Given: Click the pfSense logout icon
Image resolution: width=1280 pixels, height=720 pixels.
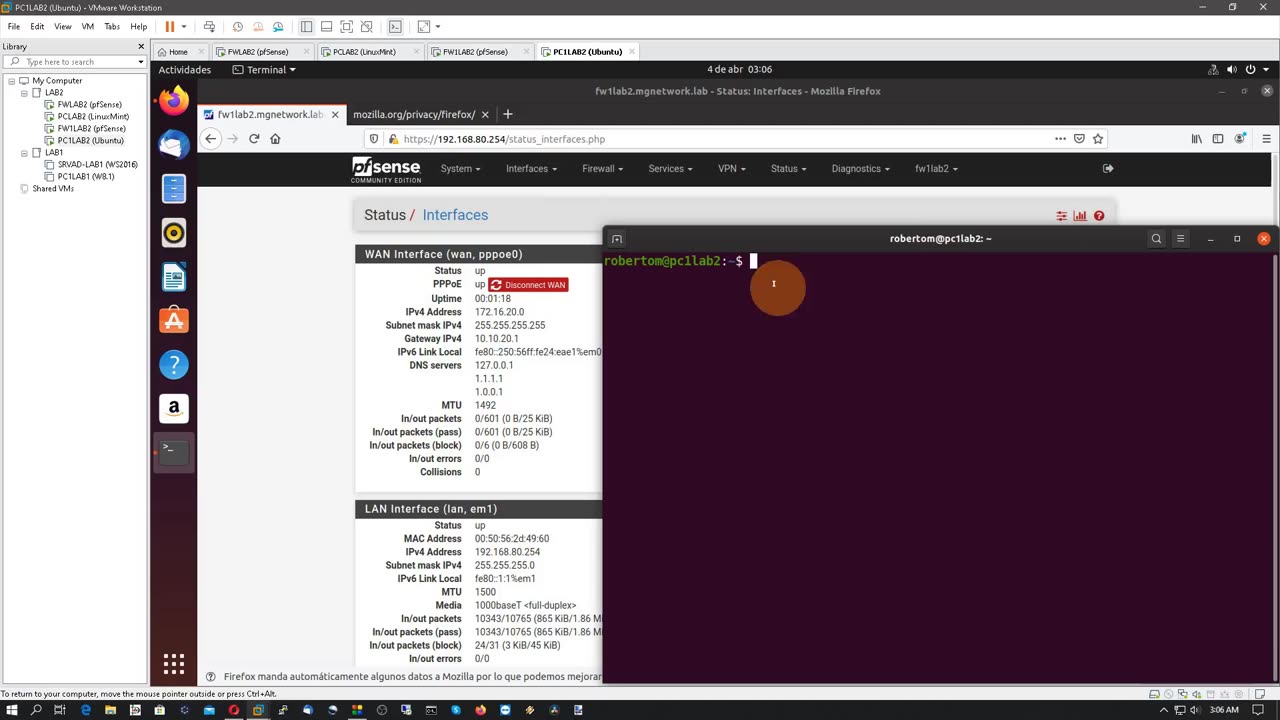Looking at the screenshot, I should 1108,168.
